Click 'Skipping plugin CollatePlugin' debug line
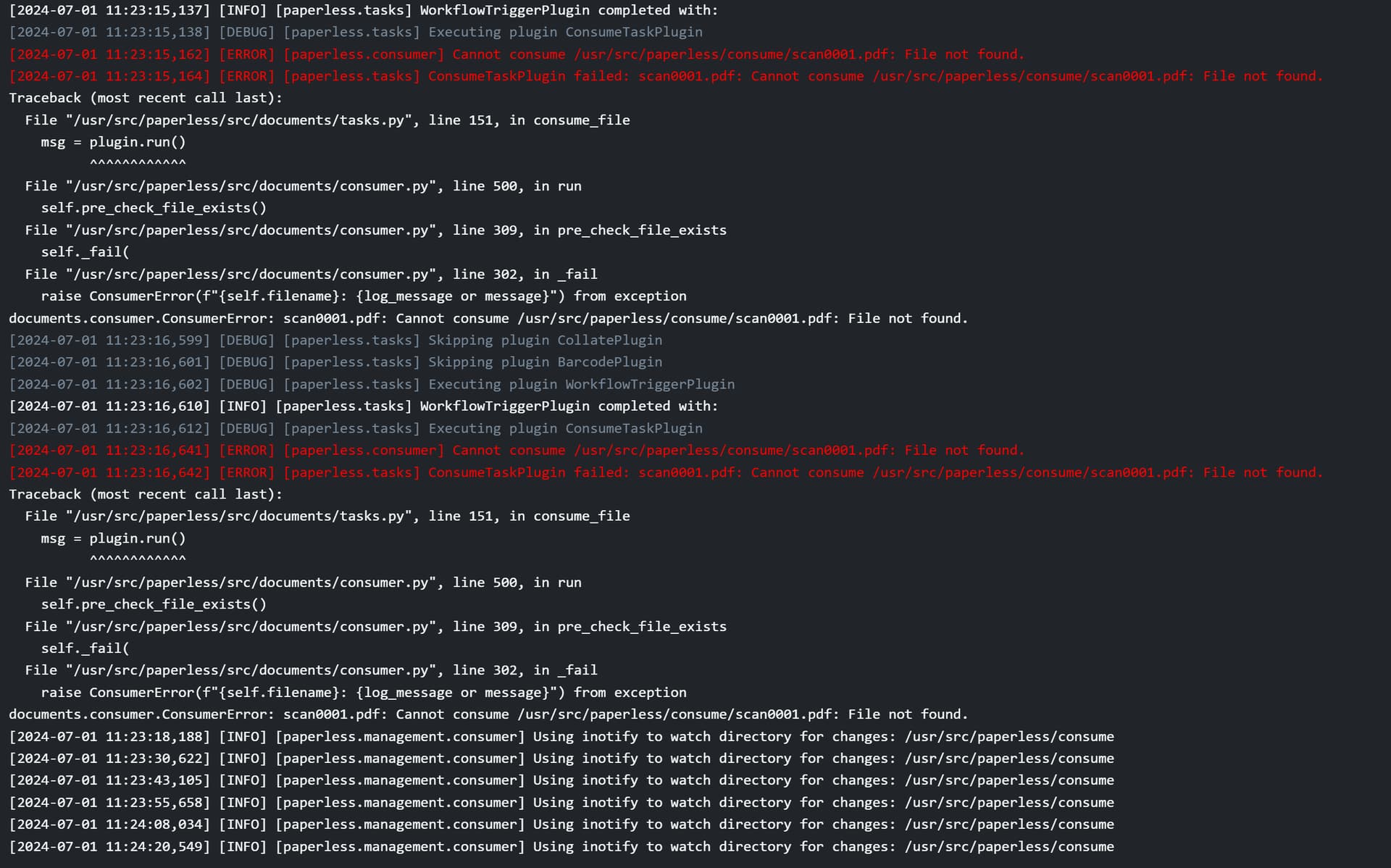 coord(335,341)
